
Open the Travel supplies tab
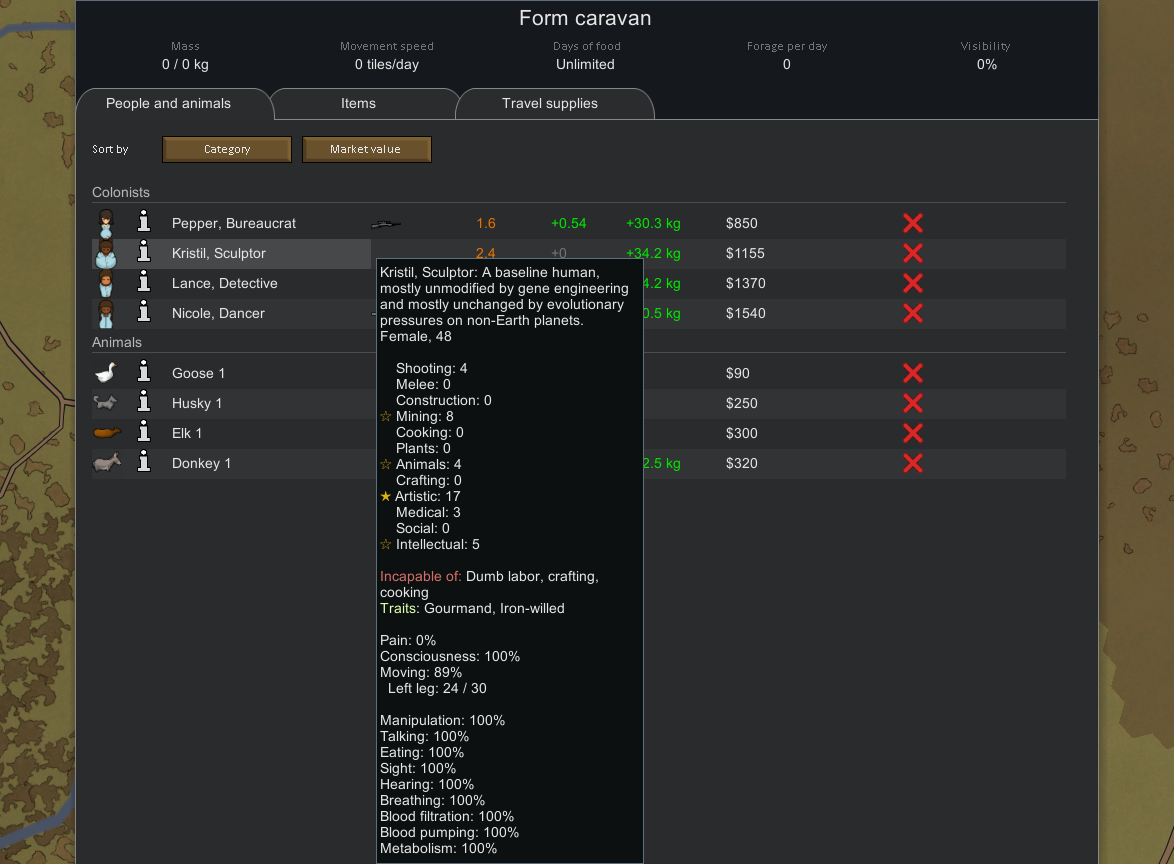550,104
